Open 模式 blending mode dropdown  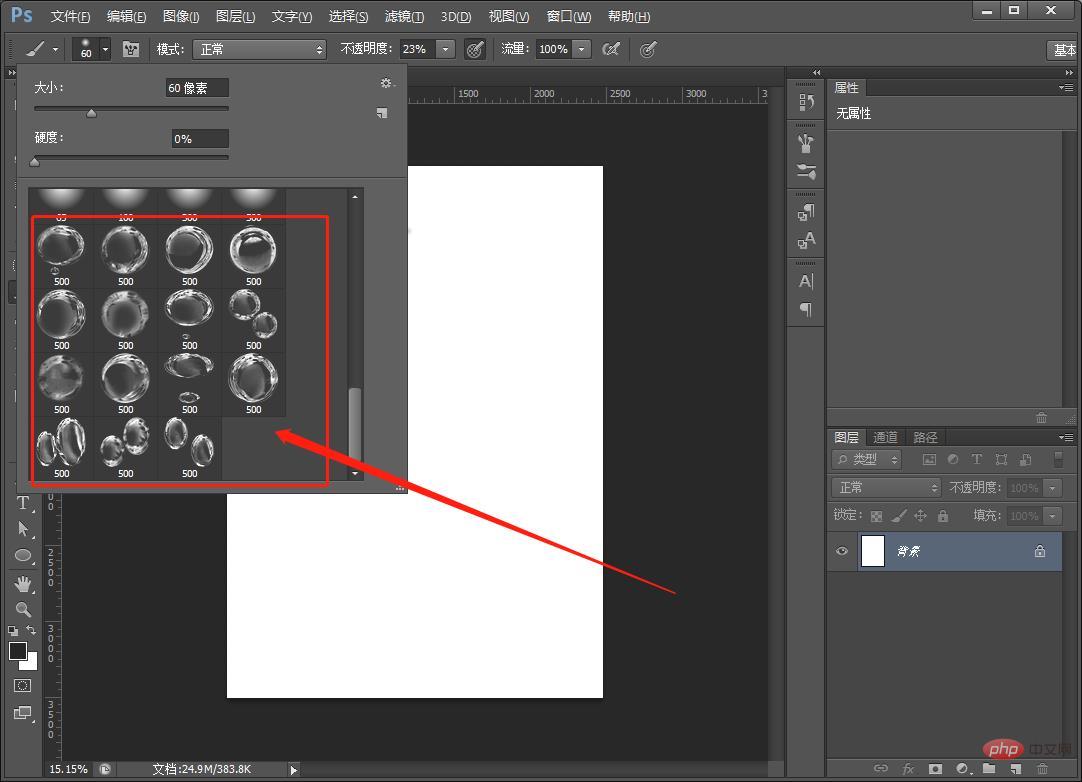259,49
